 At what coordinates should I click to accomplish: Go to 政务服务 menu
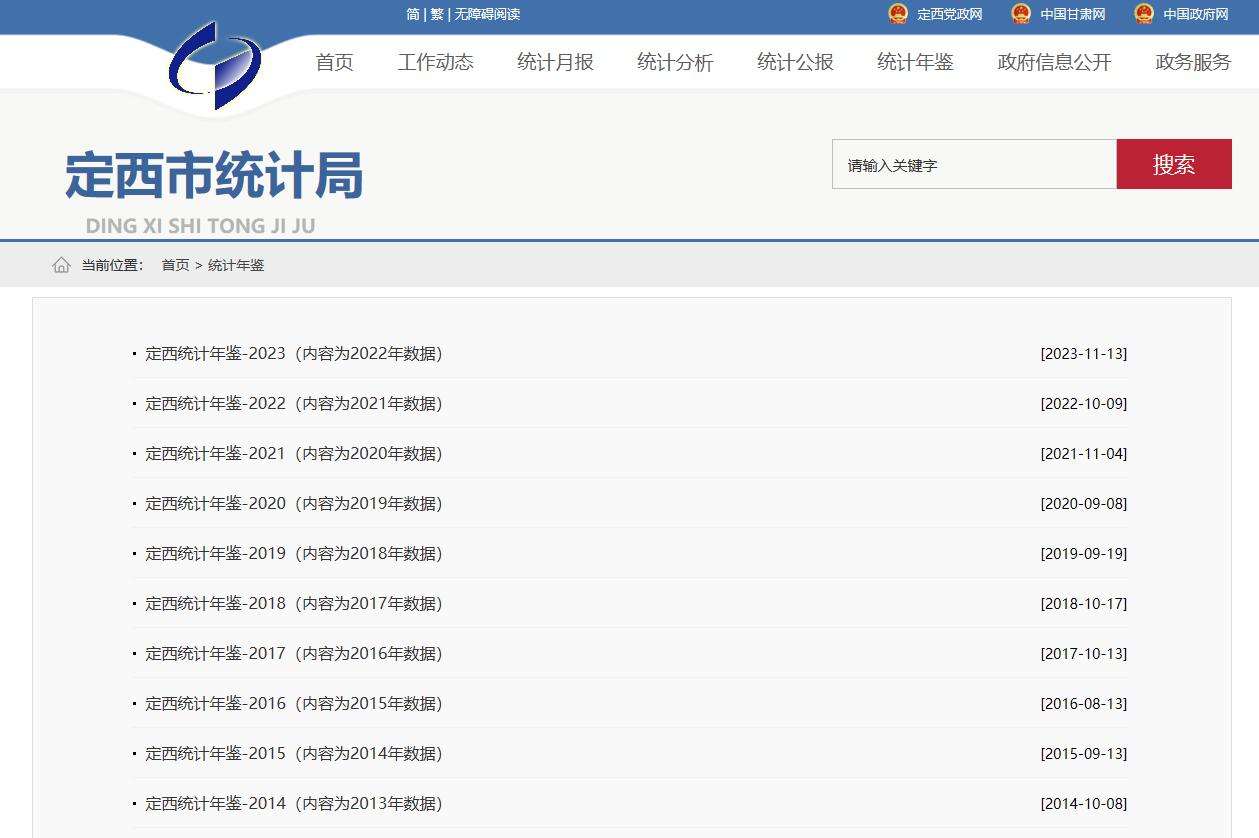point(1193,62)
